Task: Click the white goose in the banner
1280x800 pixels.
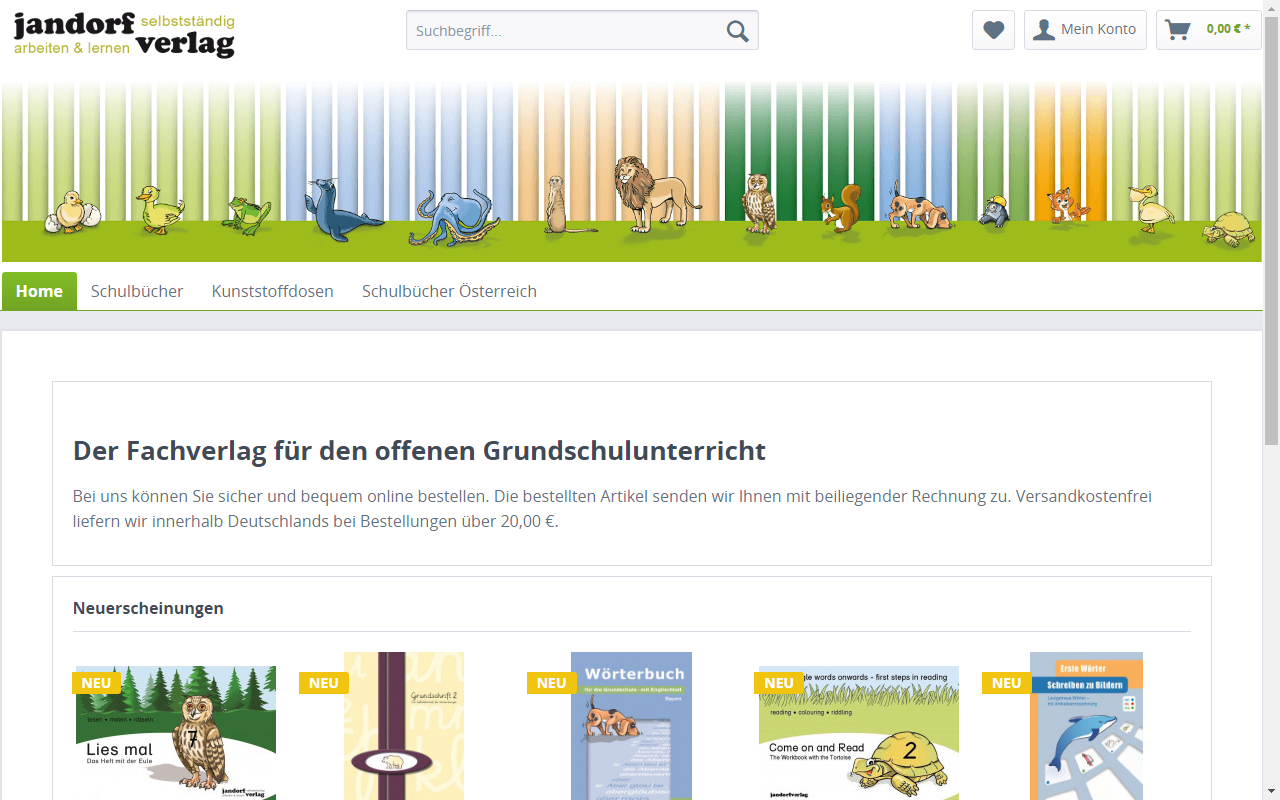Action: [x=1150, y=208]
